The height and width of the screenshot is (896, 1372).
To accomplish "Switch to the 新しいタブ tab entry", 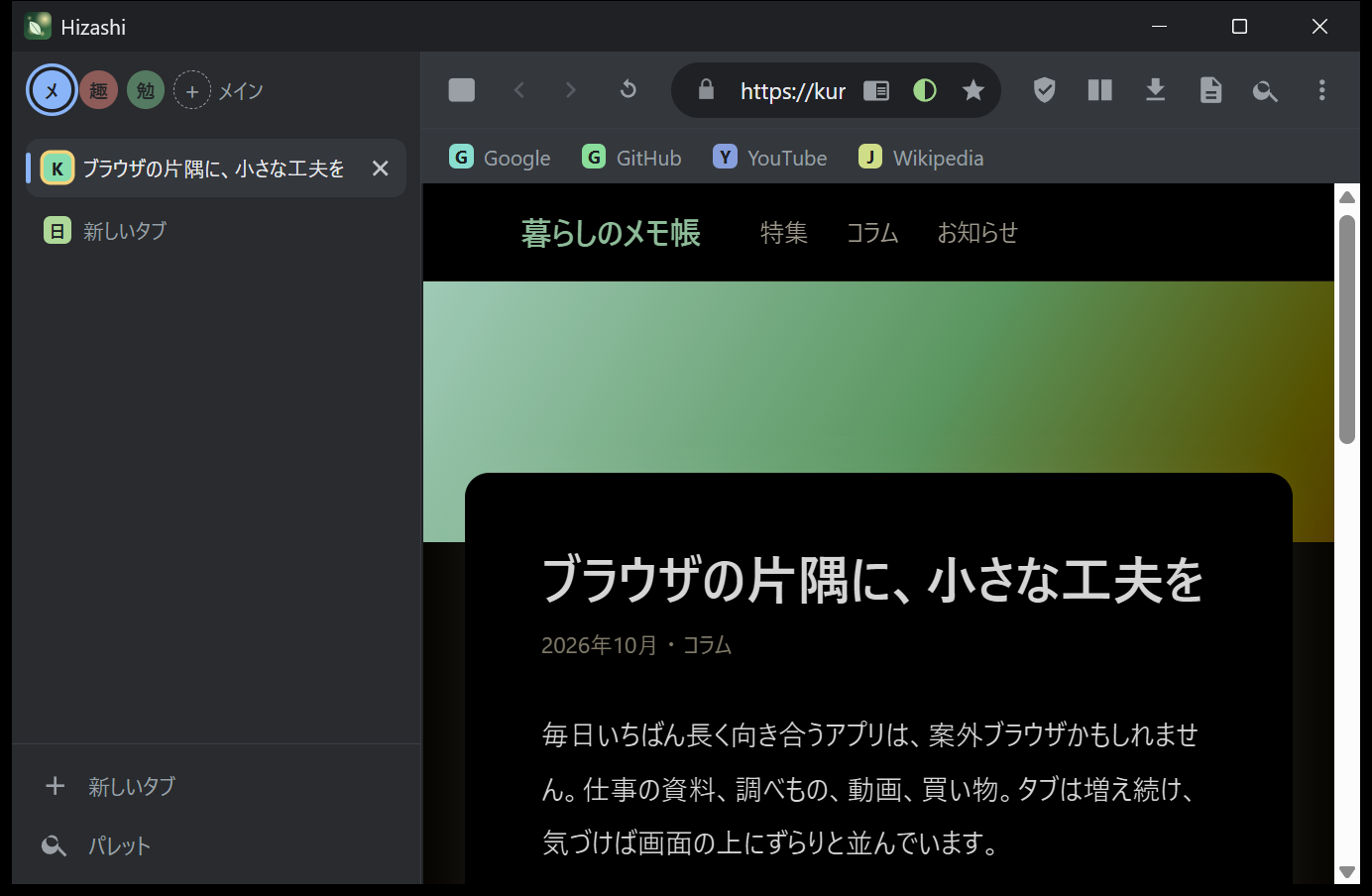I will pyautogui.click(x=215, y=231).
